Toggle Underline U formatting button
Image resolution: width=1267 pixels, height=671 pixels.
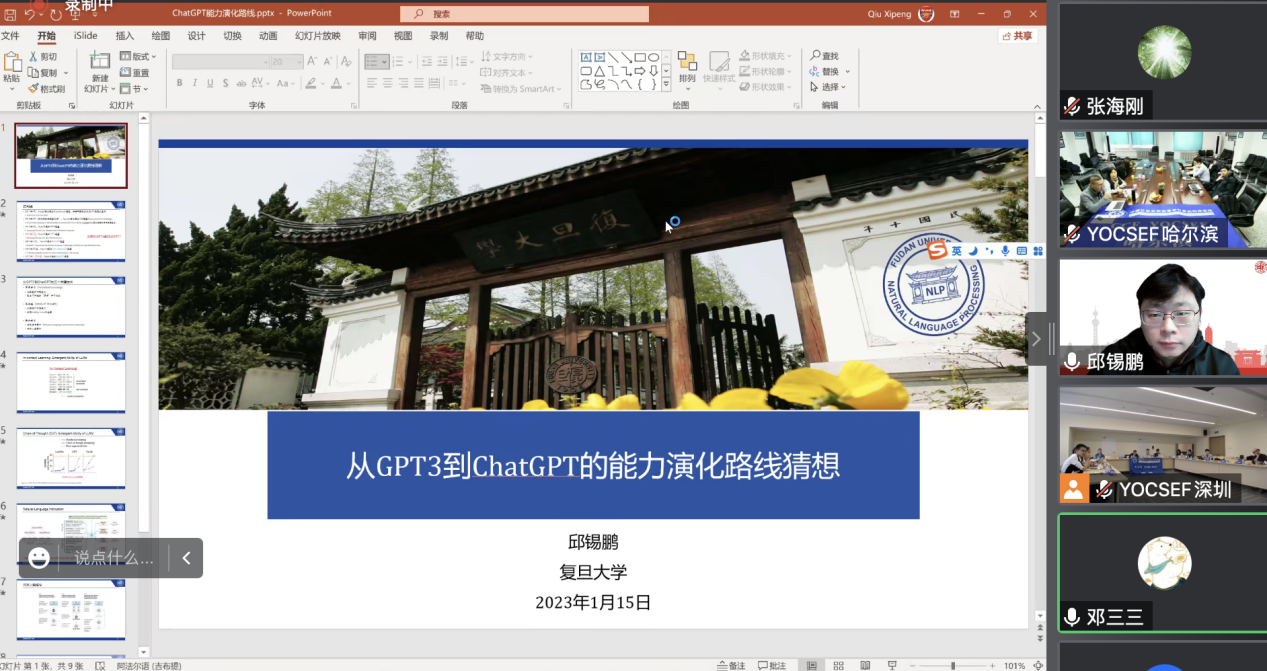click(x=211, y=83)
